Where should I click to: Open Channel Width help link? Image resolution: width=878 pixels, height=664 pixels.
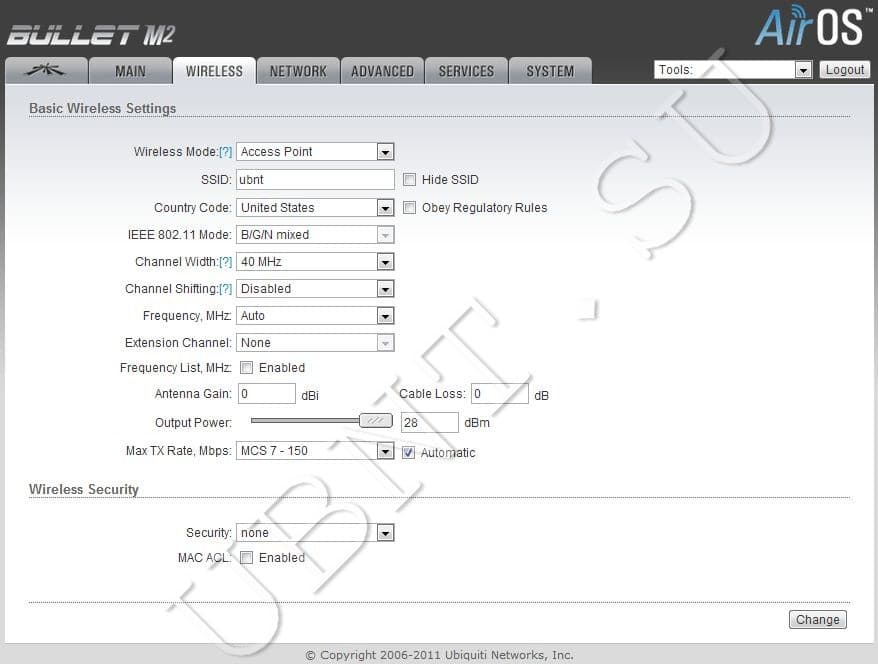(x=225, y=261)
